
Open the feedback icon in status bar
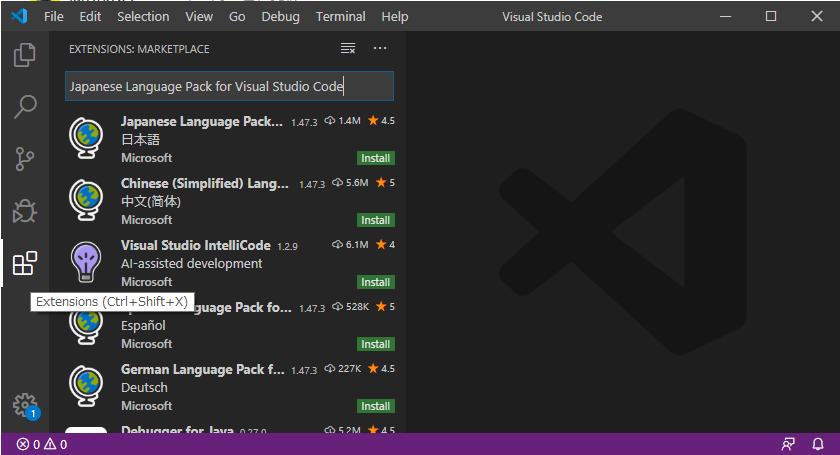point(788,444)
